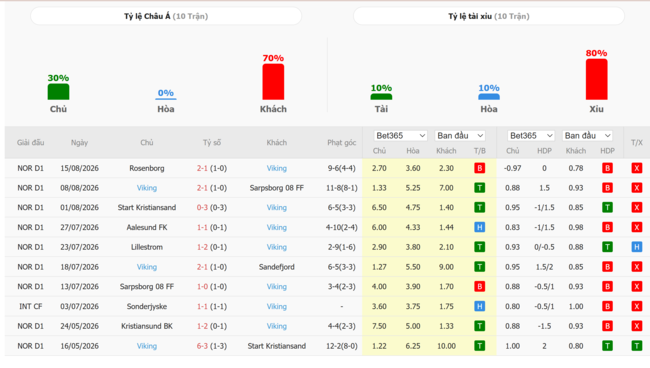The image size is (650, 368).
Task: Click the red B HDP icon in the Sandefjord row
Action: (607, 267)
